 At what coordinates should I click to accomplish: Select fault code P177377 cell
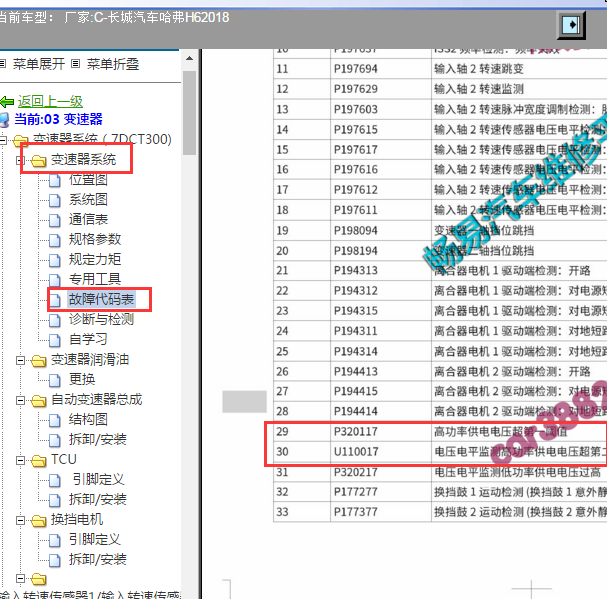click(x=381, y=512)
